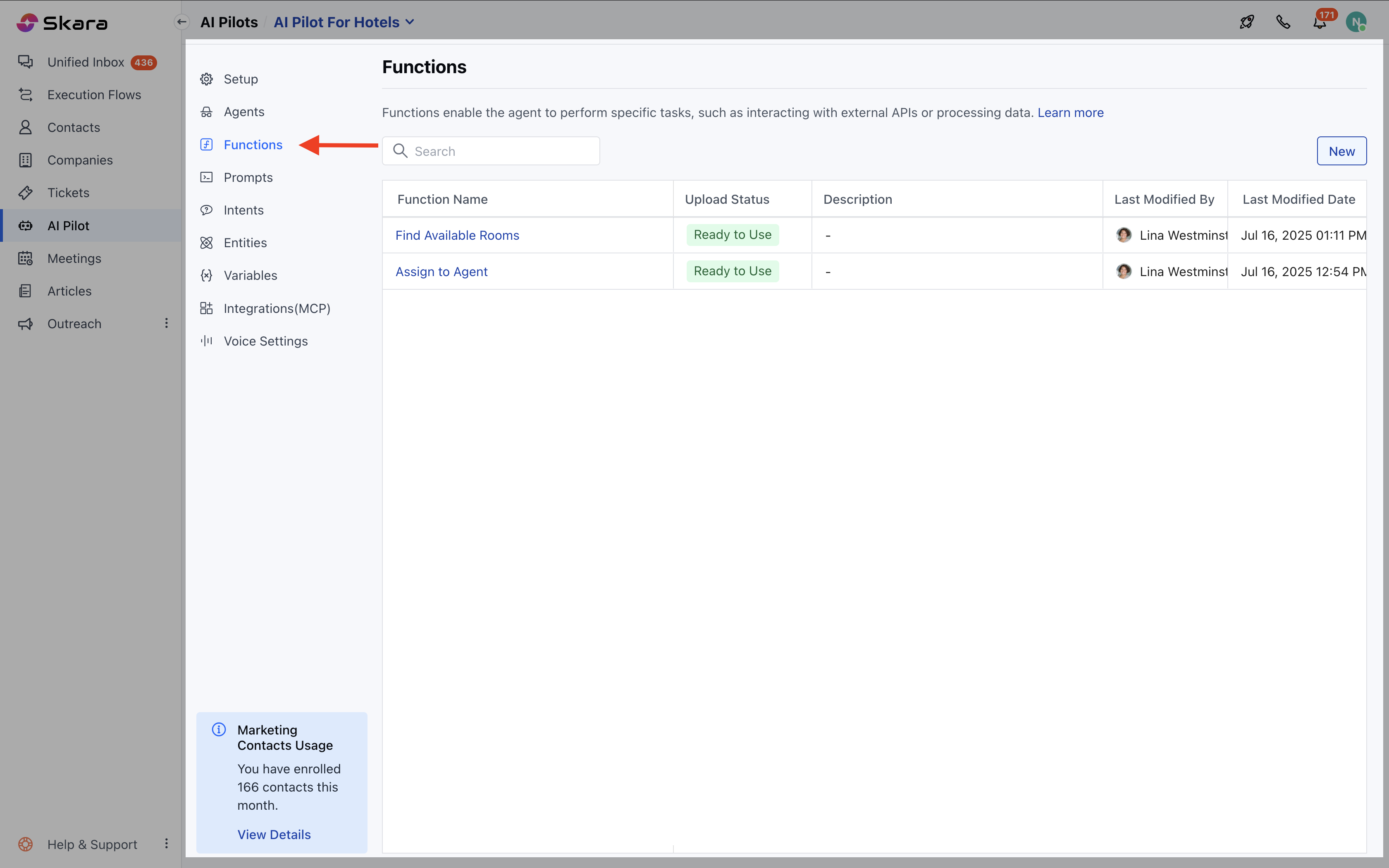Open the phone dialer icon

tap(1284, 22)
